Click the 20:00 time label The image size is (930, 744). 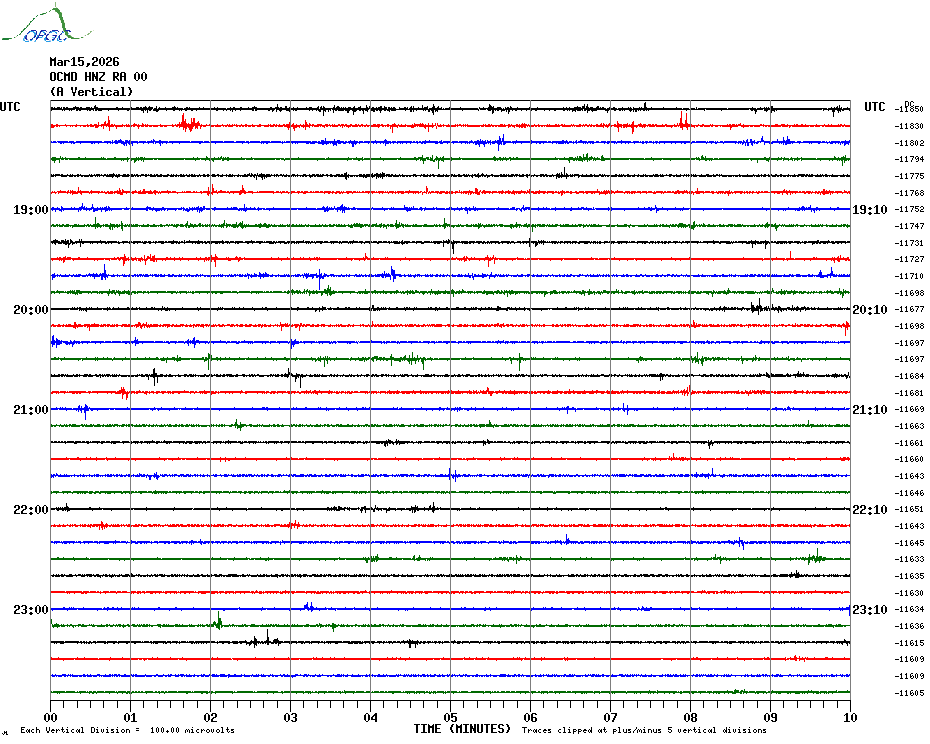[31, 310]
